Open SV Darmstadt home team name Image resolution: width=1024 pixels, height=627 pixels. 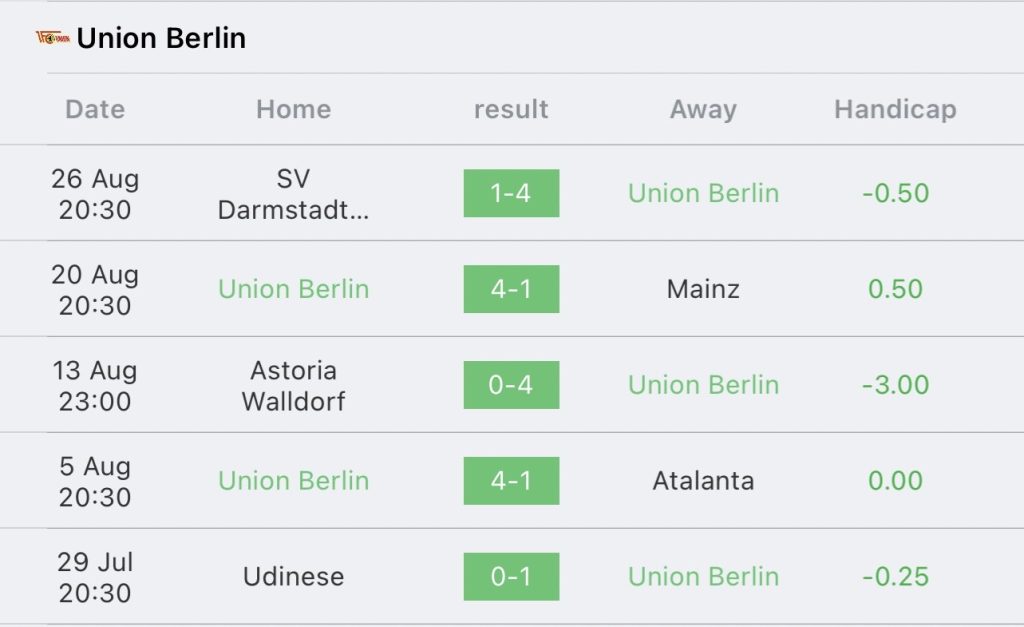pyautogui.click(x=293, y=194)
